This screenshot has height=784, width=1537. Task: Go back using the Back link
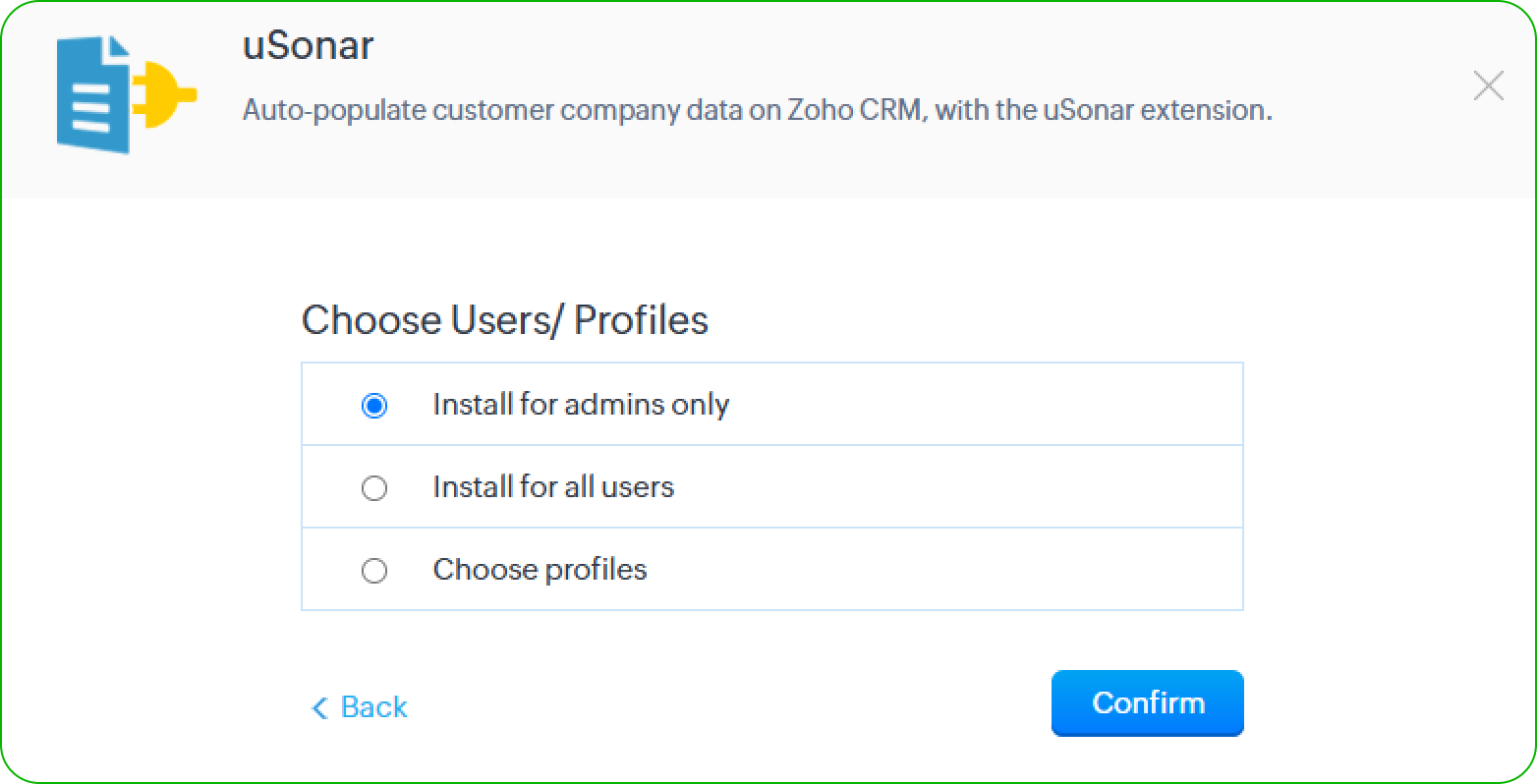click(373, 707)
